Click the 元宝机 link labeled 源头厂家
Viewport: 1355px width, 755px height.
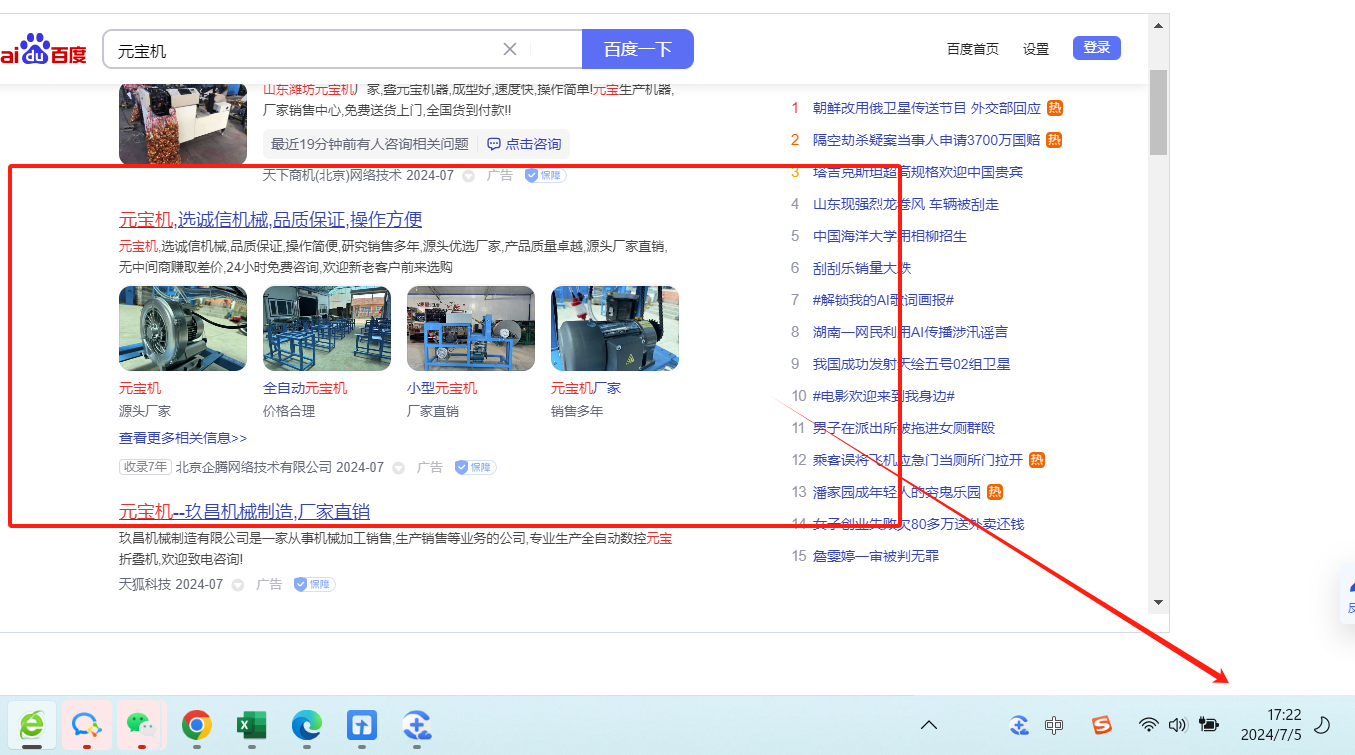click(140, 388)
